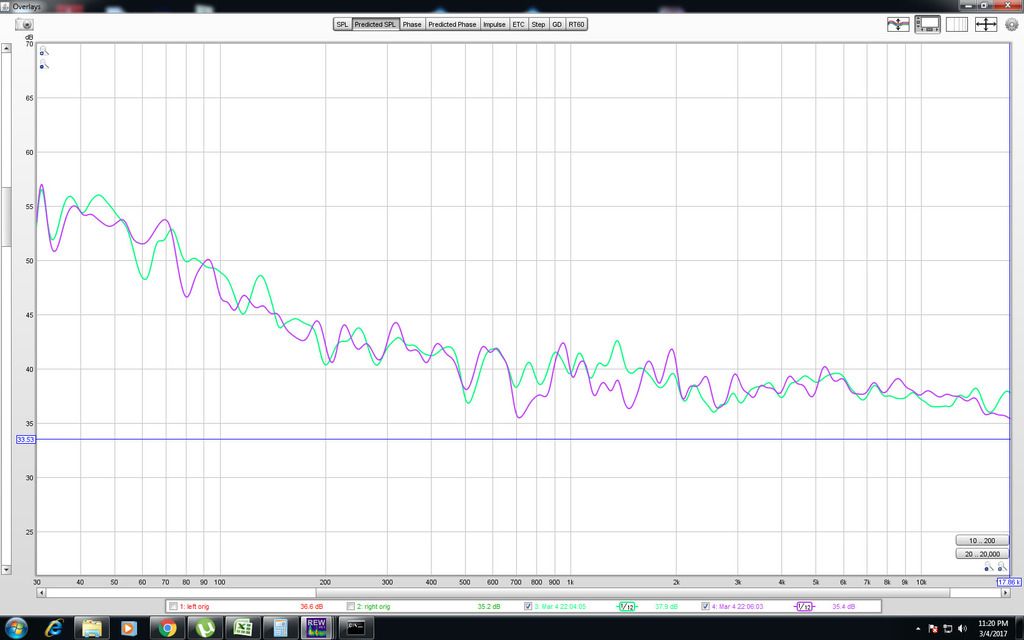Click the lower vertical zoom magnifier icon

click(44, 64)
